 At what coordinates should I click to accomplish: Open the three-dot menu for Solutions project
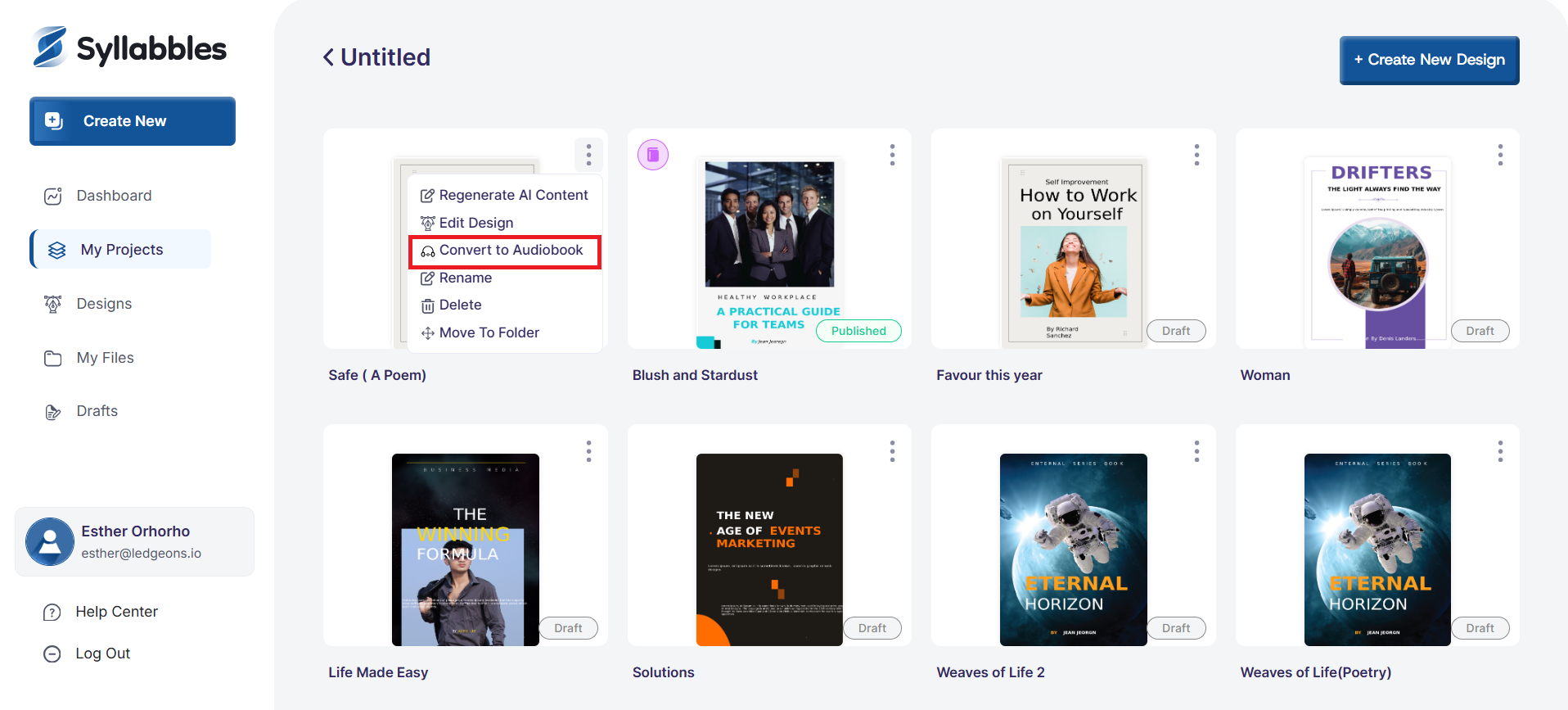click(892, 451)
